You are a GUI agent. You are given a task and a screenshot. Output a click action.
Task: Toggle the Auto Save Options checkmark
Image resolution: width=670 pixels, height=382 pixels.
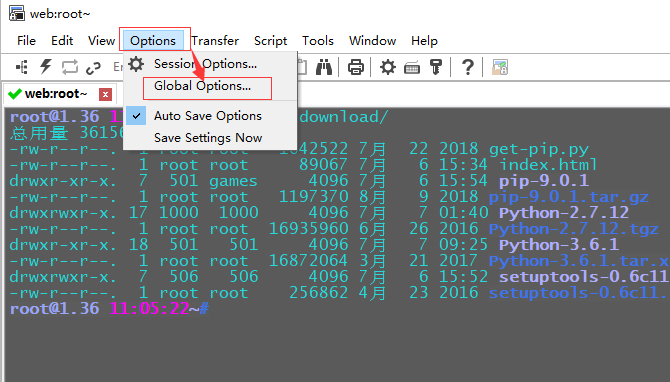point(136,116)
